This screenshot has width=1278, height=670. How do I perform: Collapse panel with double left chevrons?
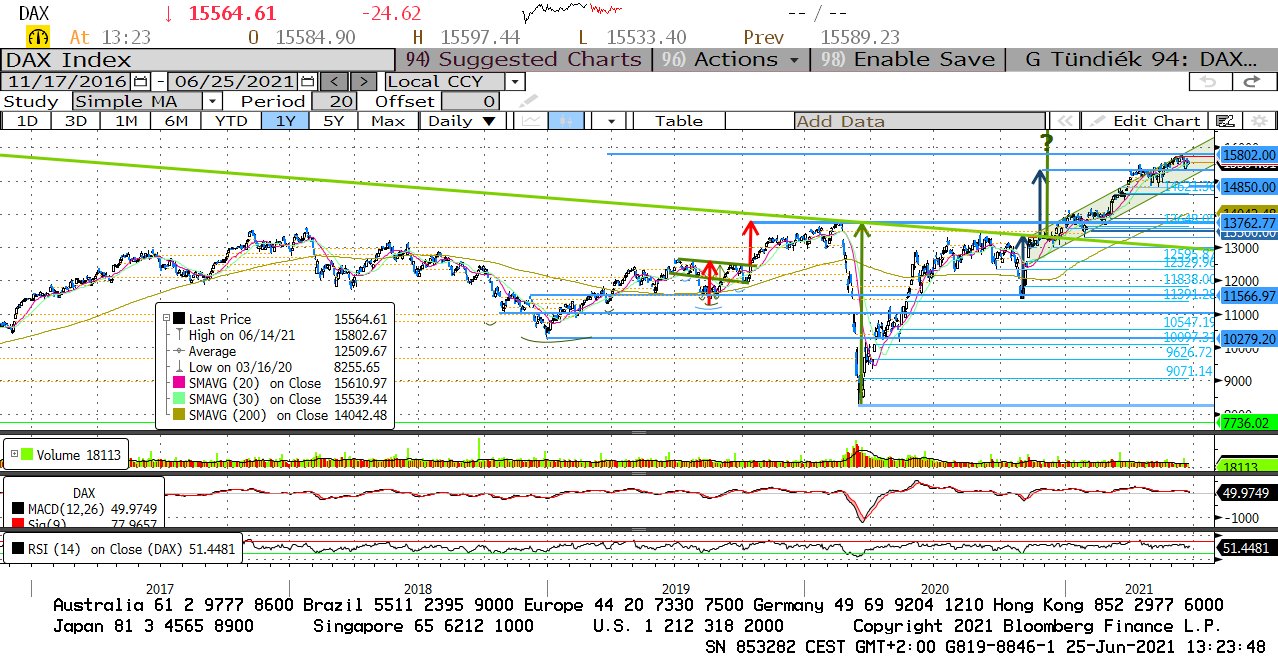(x=1064, y=121)
